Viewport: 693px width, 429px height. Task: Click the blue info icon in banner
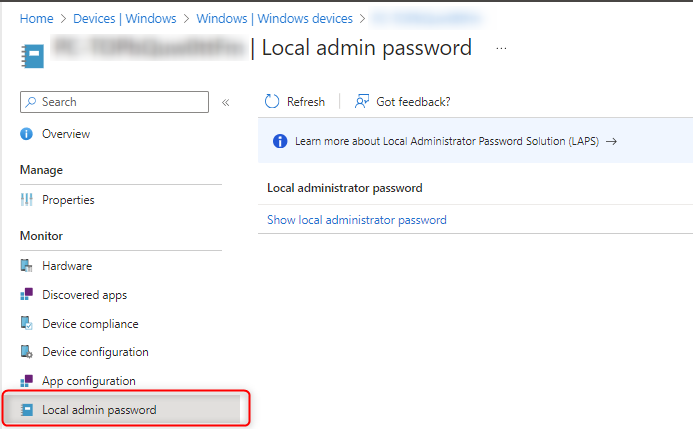(280, 141)
